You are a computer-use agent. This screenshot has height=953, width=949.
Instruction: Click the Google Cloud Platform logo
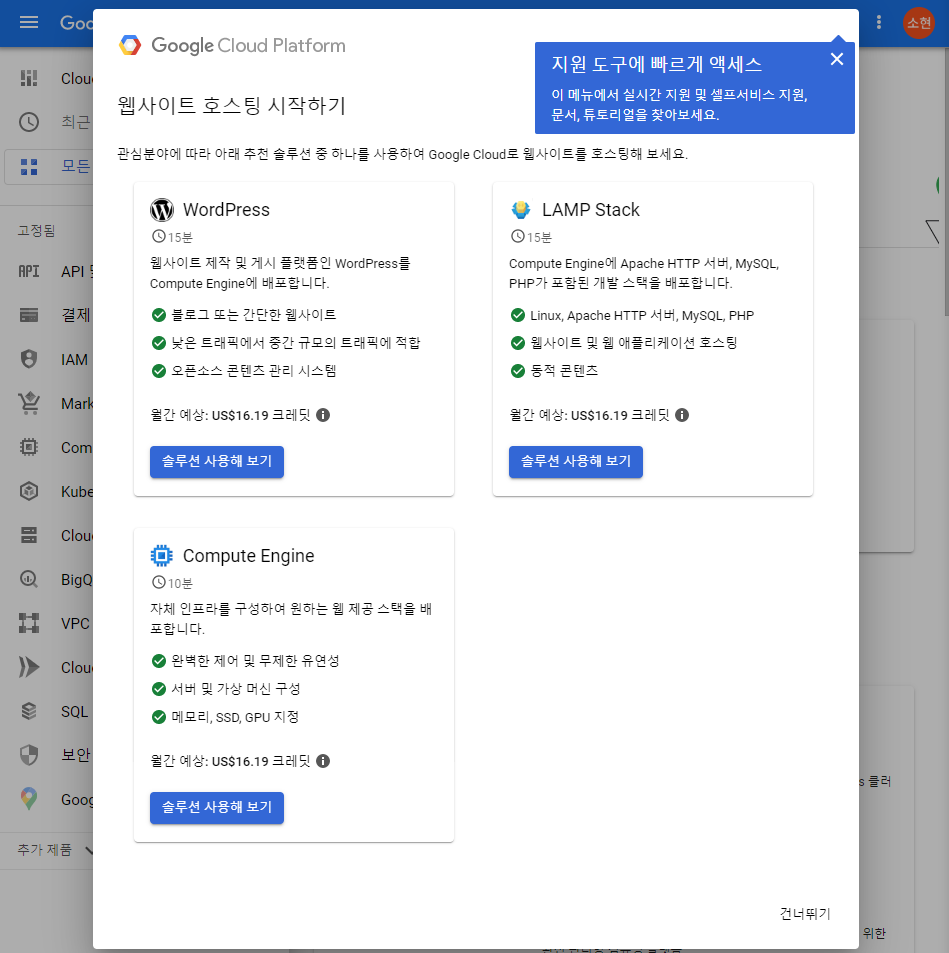click(x=232, y=46)
